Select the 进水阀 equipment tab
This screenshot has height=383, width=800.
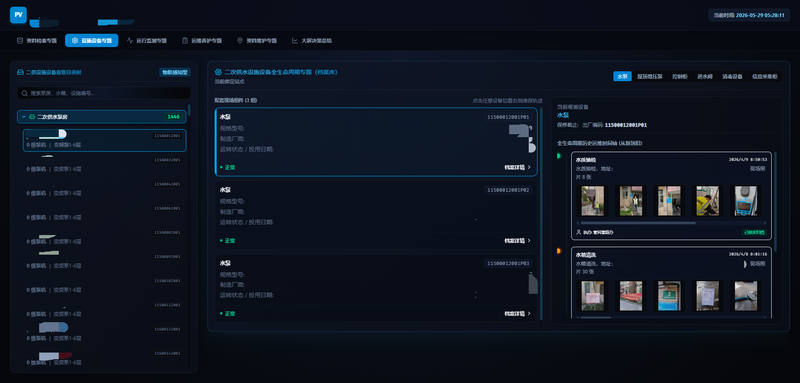(x=705, y=76)
